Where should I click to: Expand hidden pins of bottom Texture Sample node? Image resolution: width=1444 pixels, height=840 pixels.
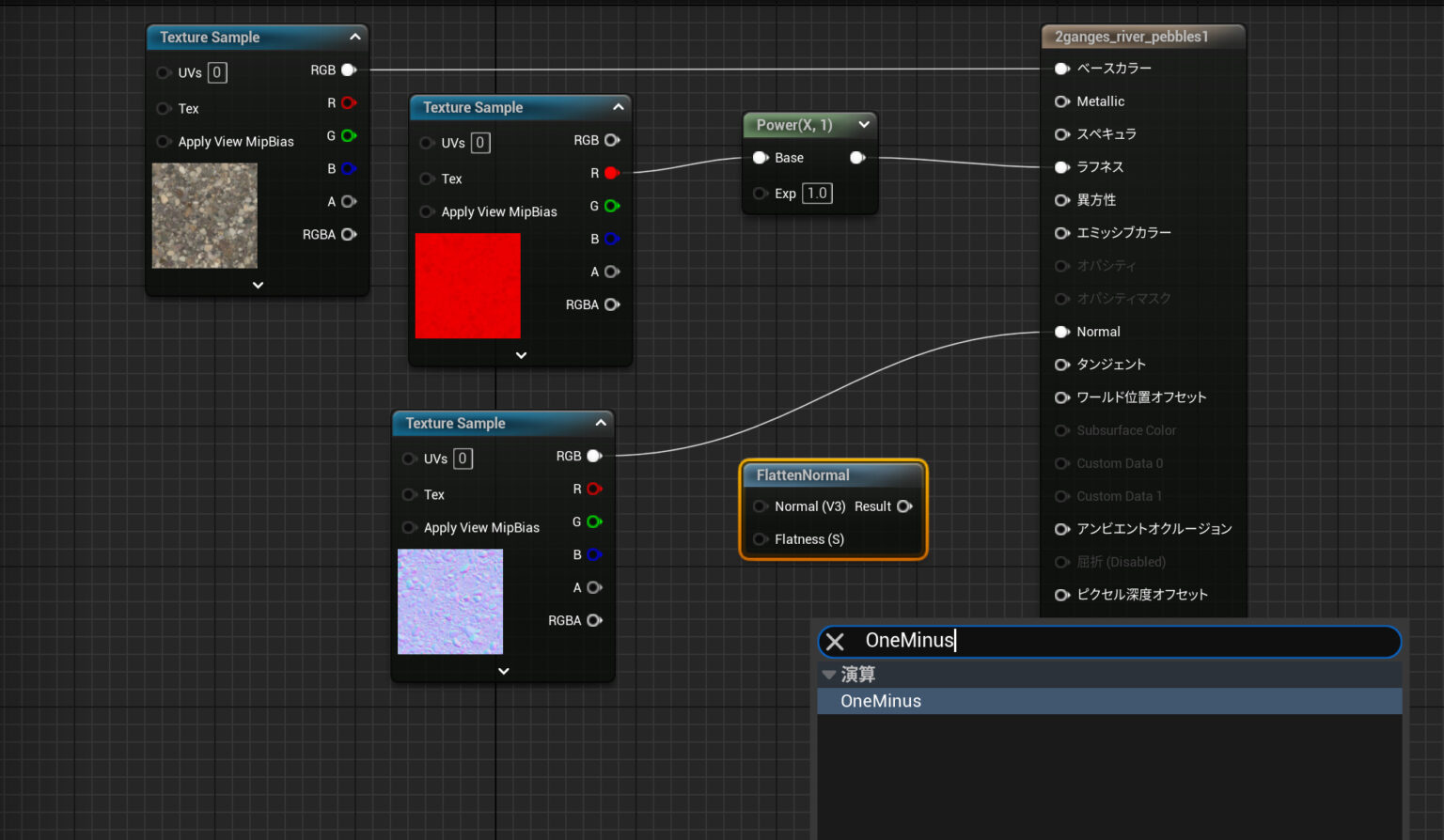point(502,670)
